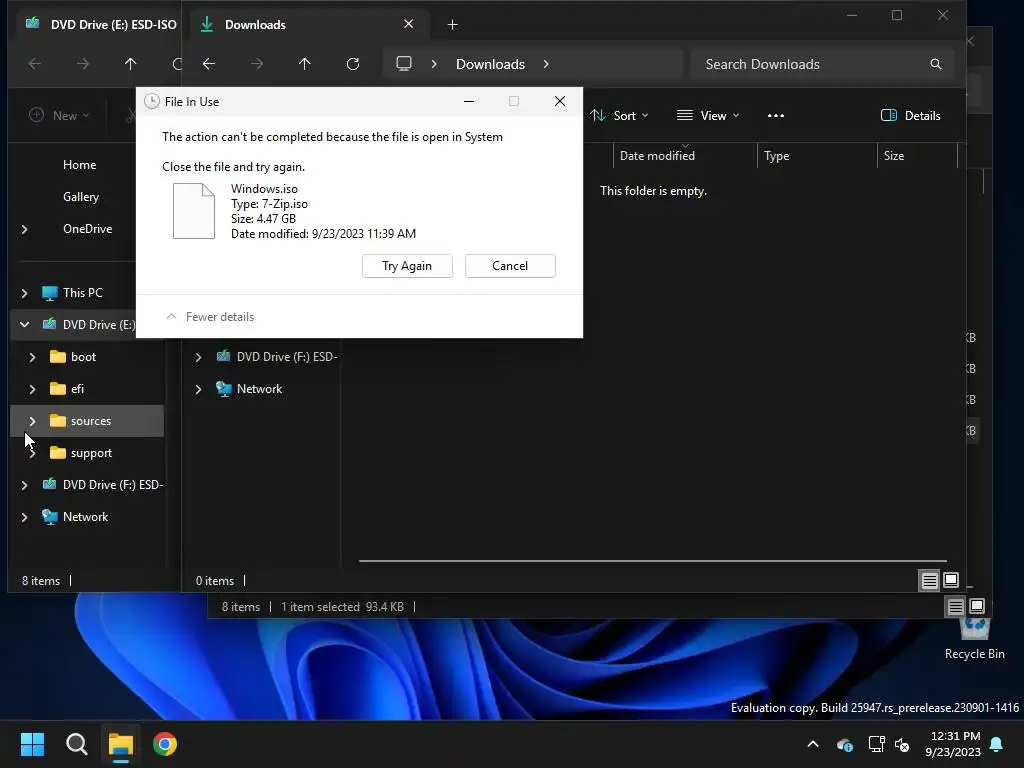The image size is (1024, 768).
Task: Select DVD Drive (F:) ESD- in left window
Action: (x=103, y=485)
